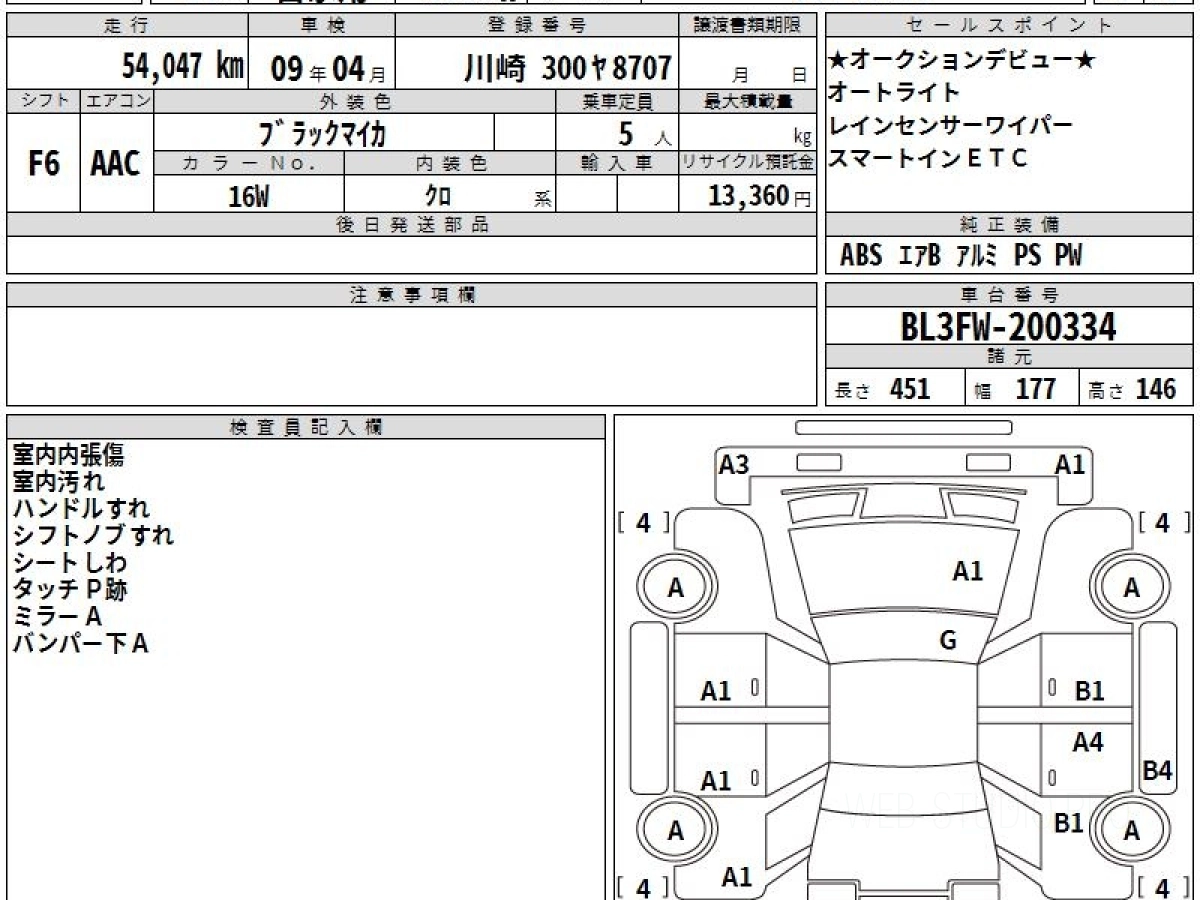
Task: Select the レインセンサーワイパー line
Action: point(951,126)
